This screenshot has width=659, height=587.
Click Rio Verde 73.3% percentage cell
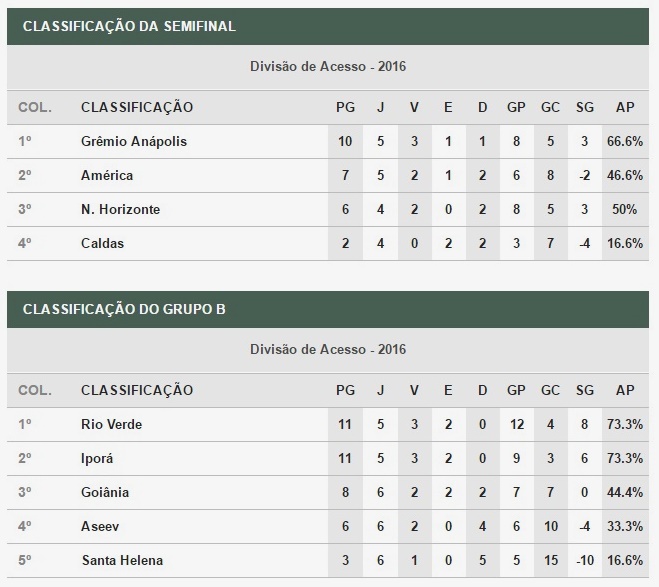(625, 424)
